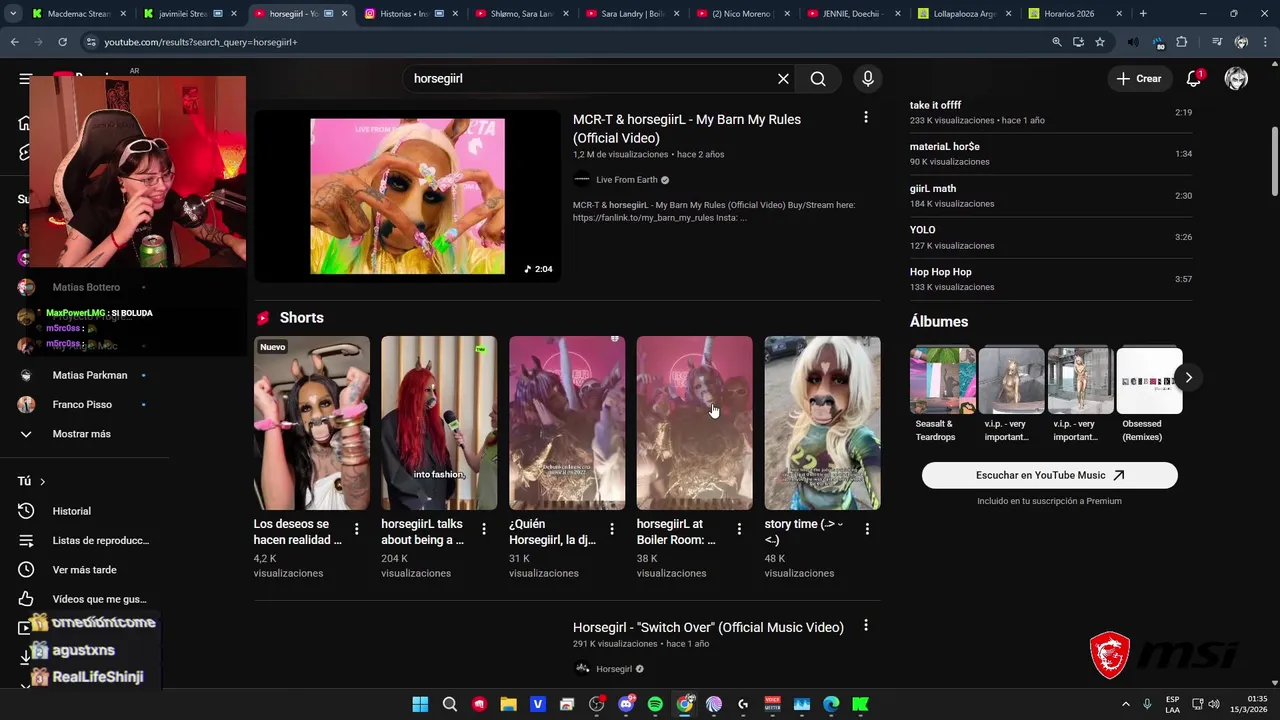This screenshot has height=720, width=1280.
Task: Bookmark this page with the star
Action: (1100, 42)
